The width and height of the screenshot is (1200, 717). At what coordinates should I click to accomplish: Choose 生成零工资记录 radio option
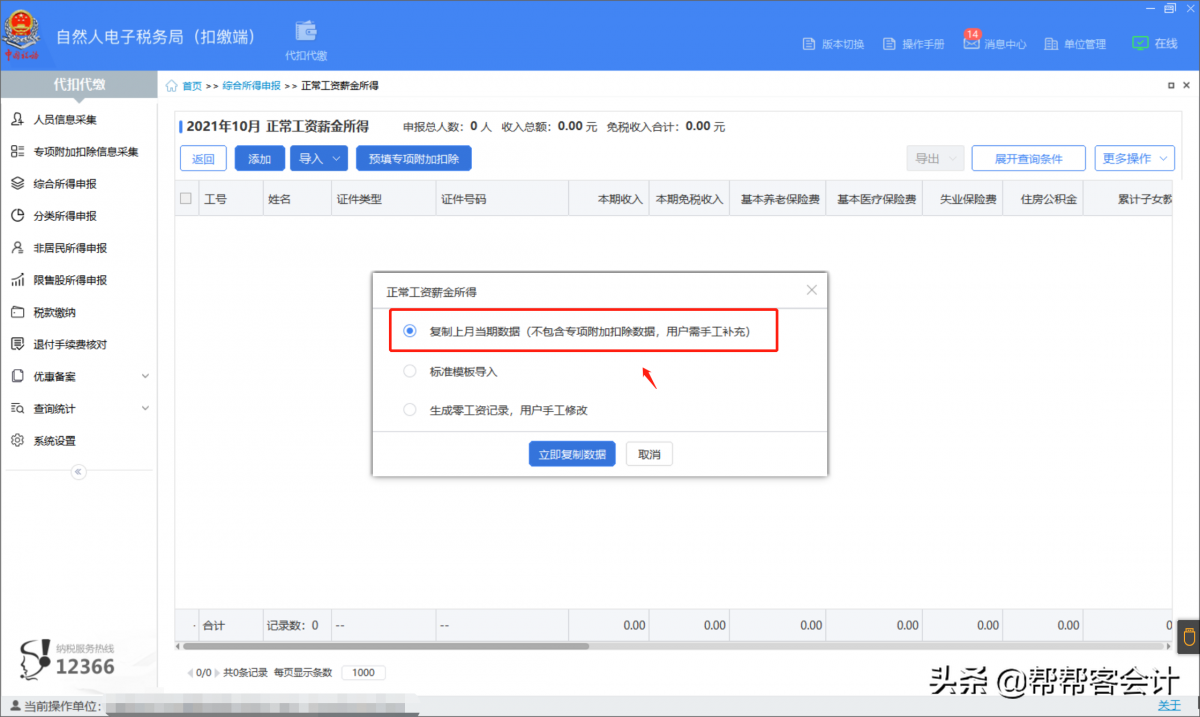409,409
